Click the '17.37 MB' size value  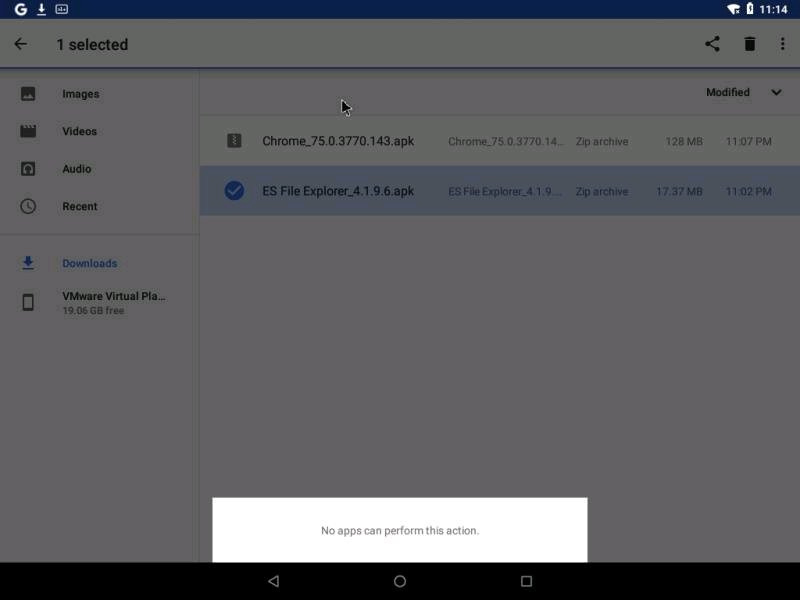click(679, 191)
